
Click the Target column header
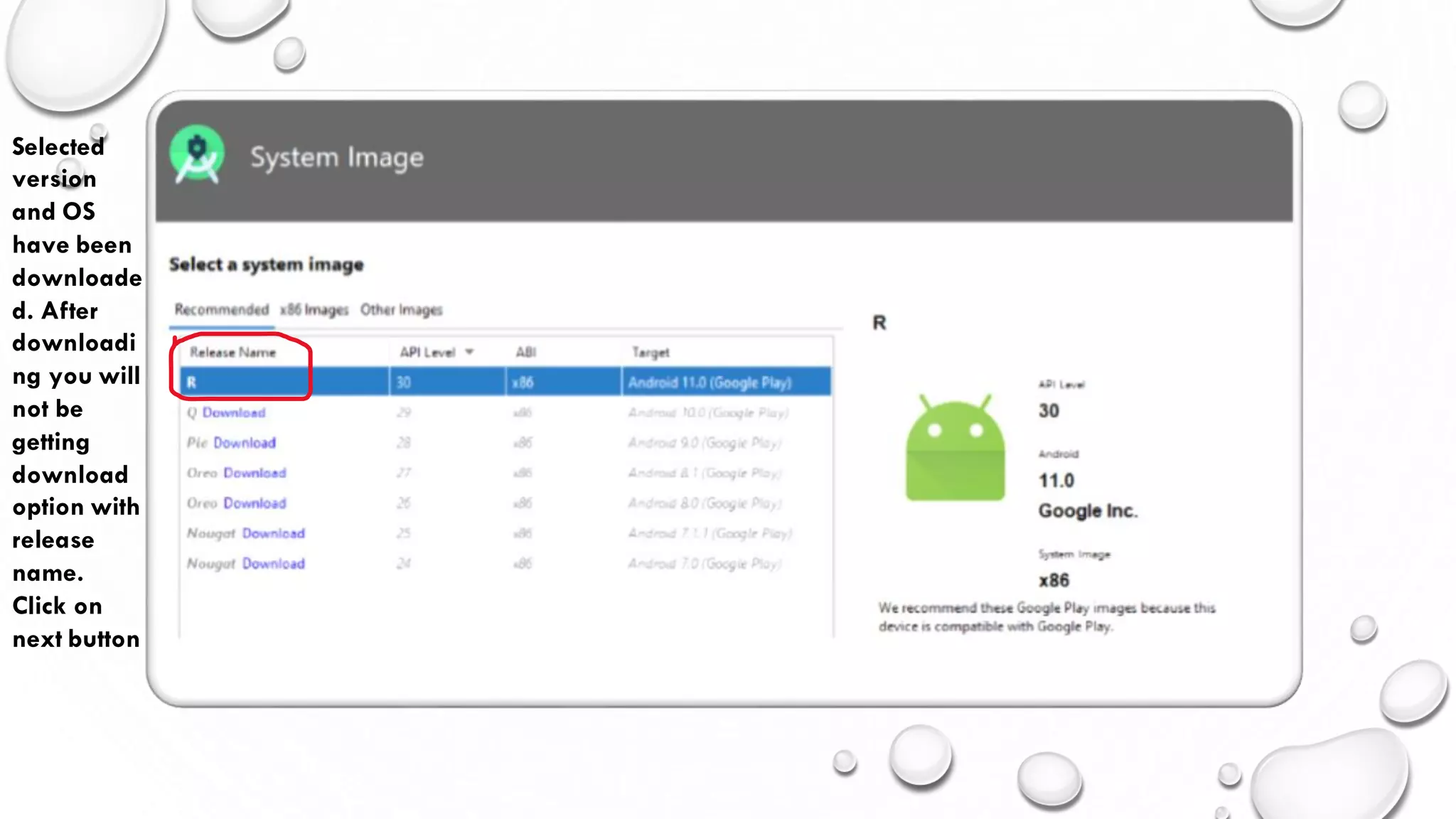[651, 353]
